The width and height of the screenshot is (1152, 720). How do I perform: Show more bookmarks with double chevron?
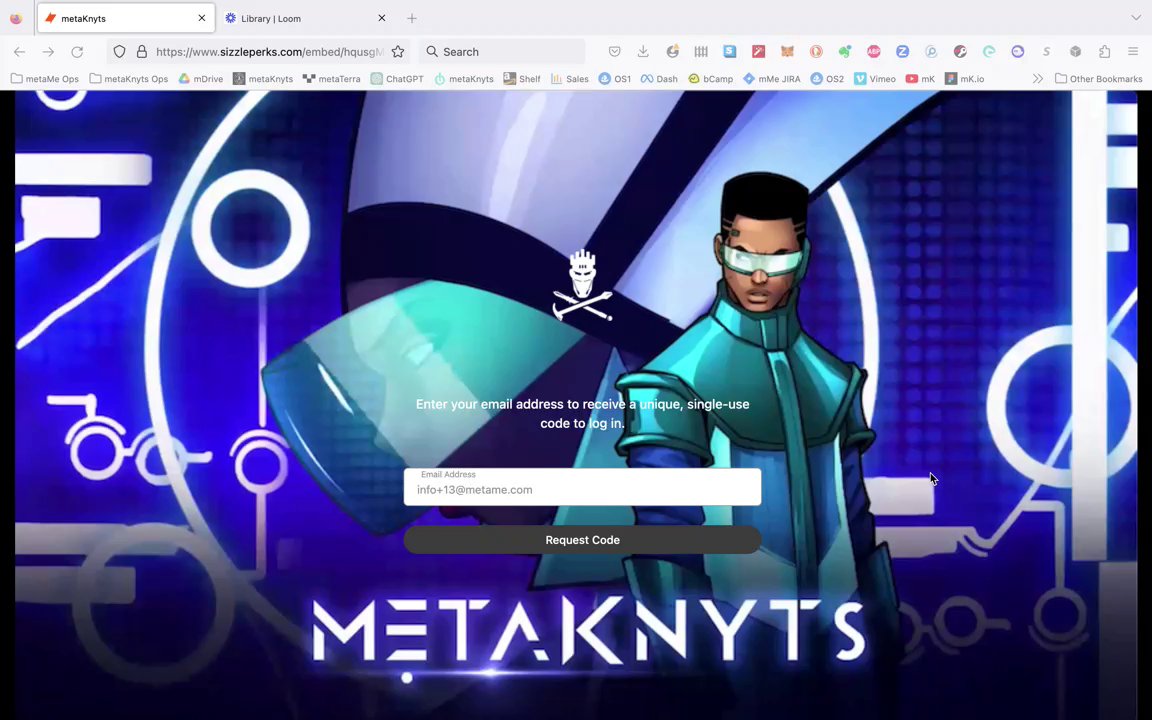click(x=1037, y=79)
